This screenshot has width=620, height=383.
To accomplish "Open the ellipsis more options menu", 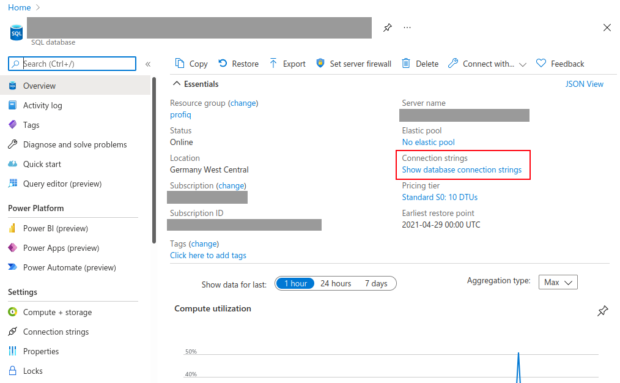I will (x=407, y=28).
